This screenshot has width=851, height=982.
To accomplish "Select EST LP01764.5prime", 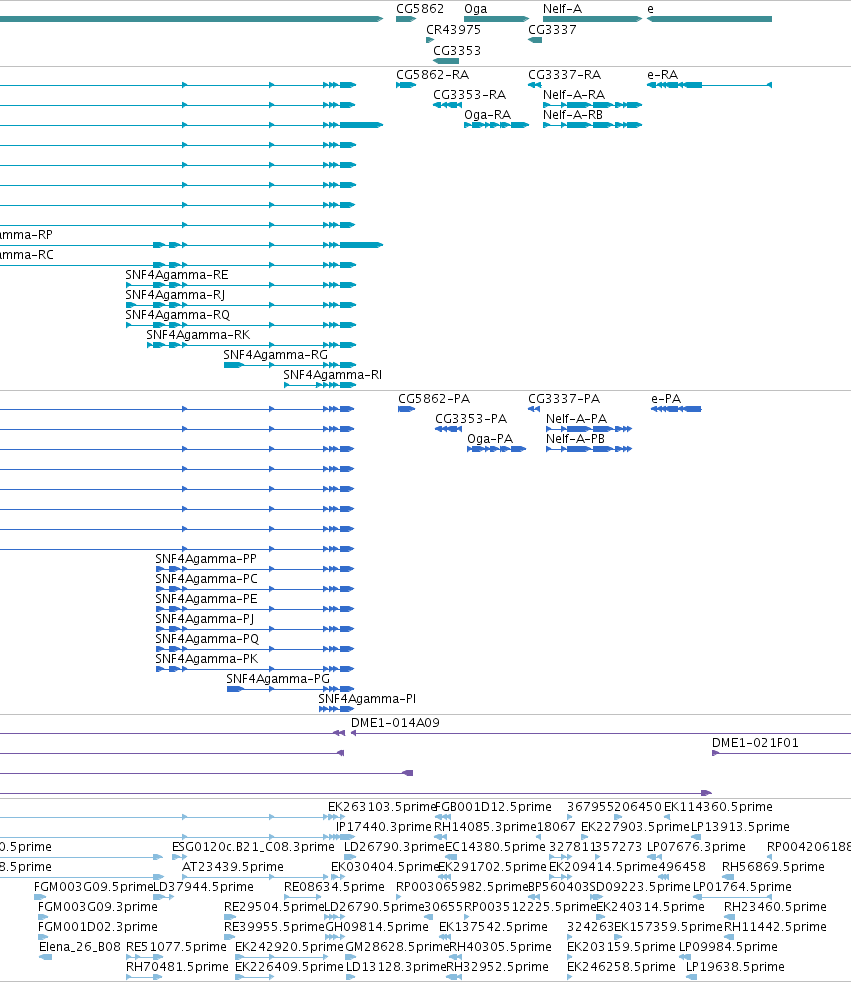I will (x=742, y=887).
